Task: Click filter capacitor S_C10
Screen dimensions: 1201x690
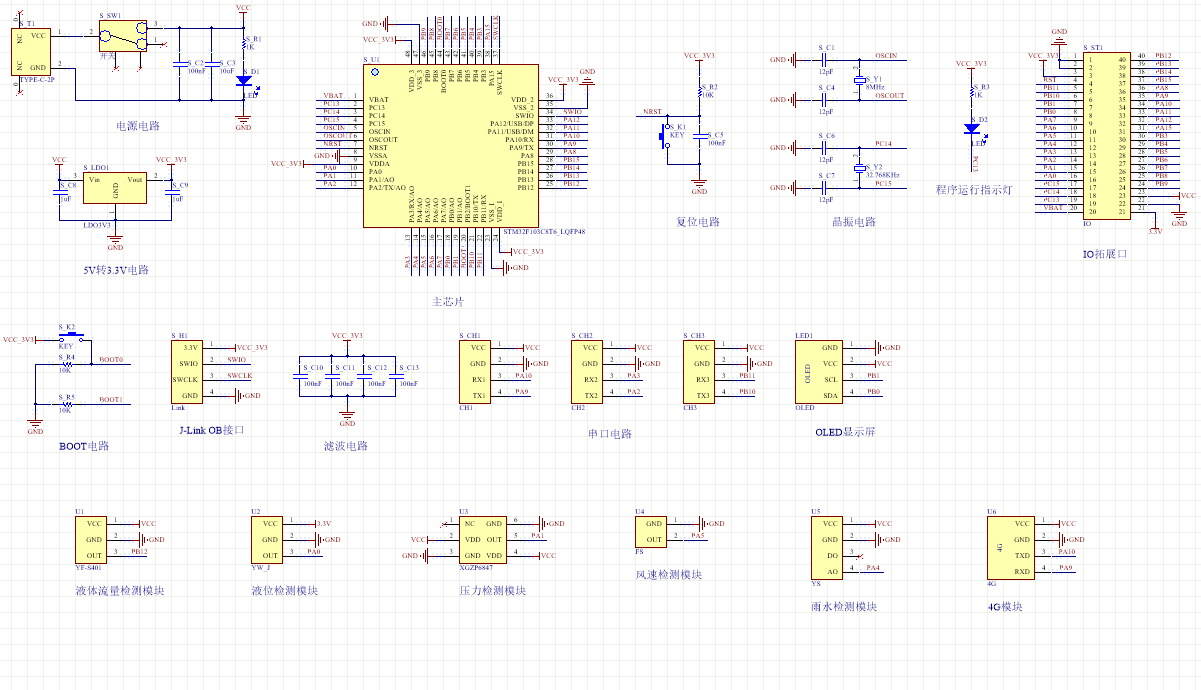Action: pyautogui.click(x=299, y=378)
